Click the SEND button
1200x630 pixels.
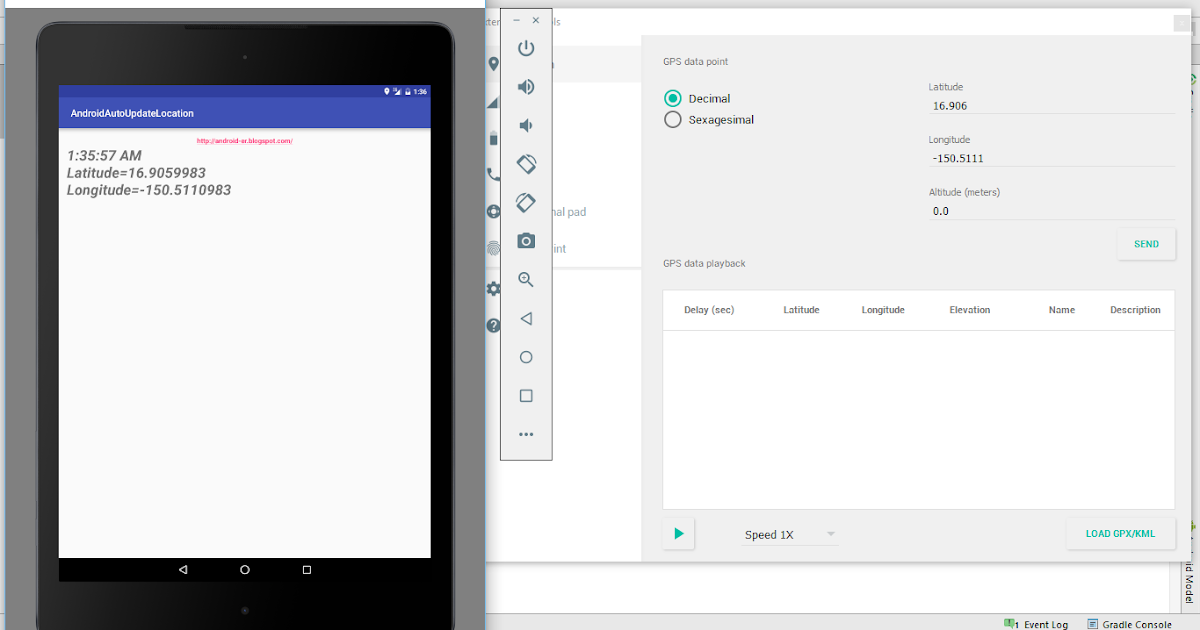click(1146, 243)
